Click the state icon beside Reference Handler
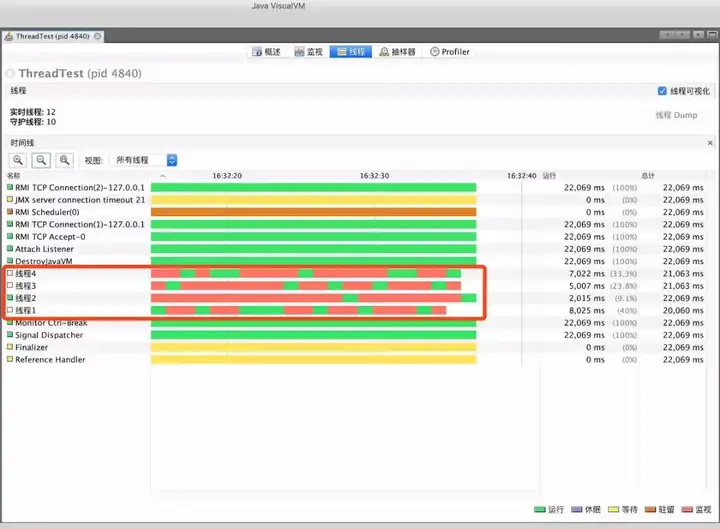This screenshot has height=529, width=720. click(10, 359)
